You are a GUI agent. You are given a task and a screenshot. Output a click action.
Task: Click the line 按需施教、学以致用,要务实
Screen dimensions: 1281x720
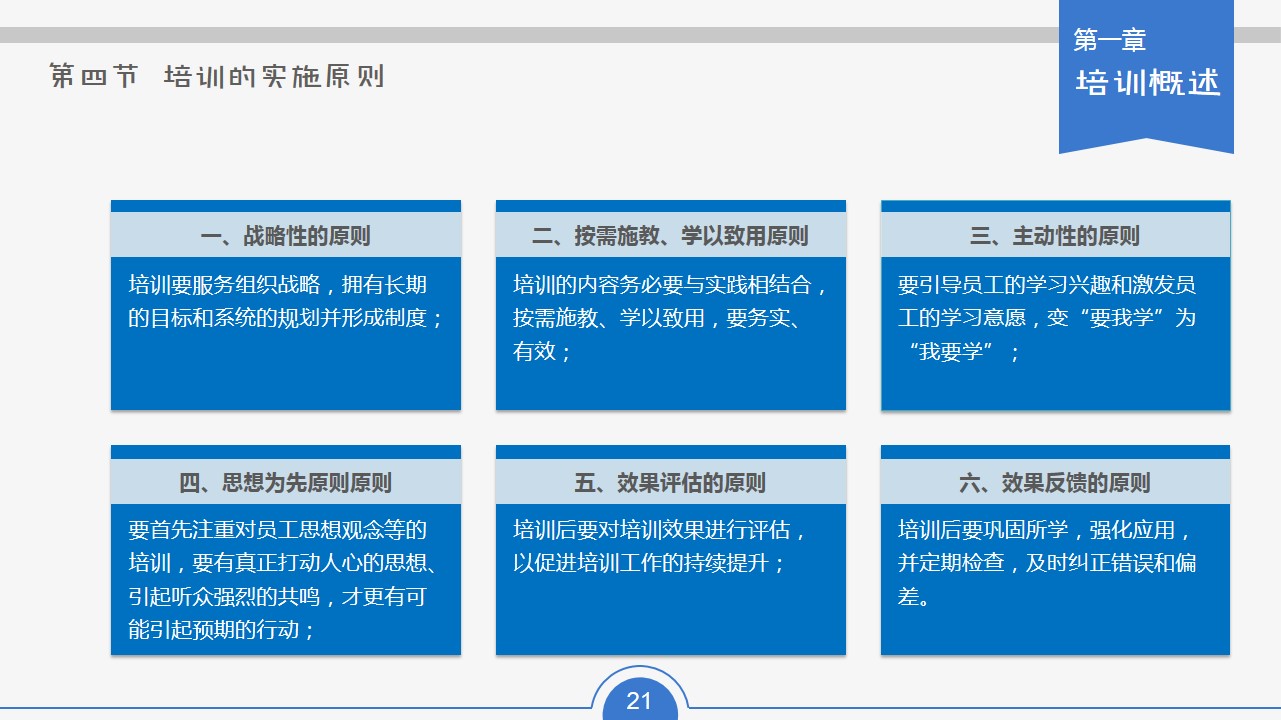[661, 319]
